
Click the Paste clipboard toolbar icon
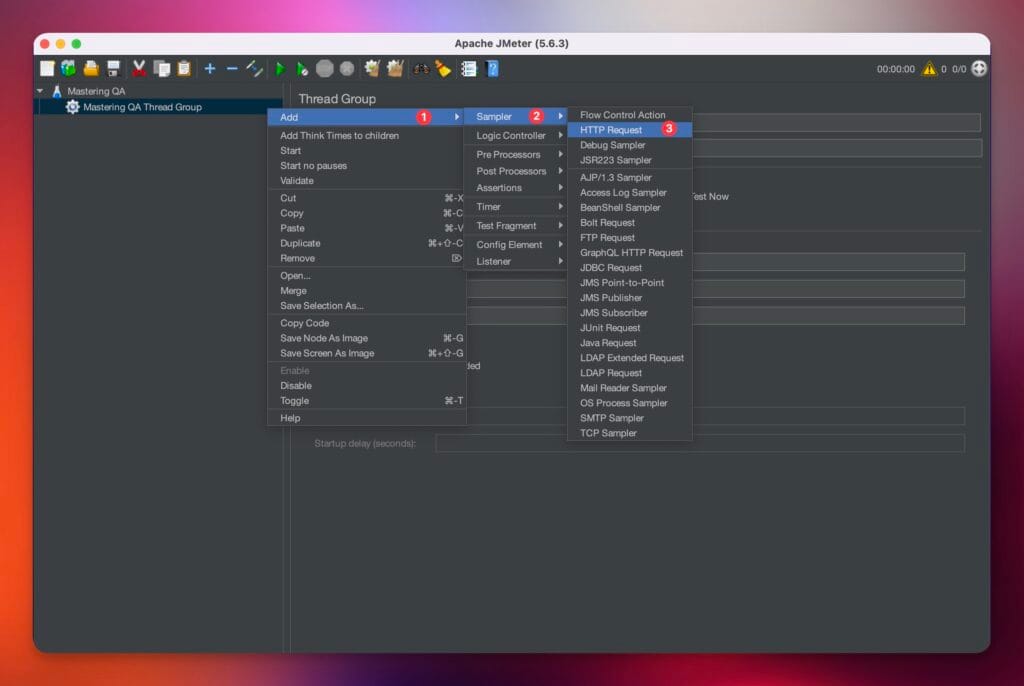(x=184, y=69)
